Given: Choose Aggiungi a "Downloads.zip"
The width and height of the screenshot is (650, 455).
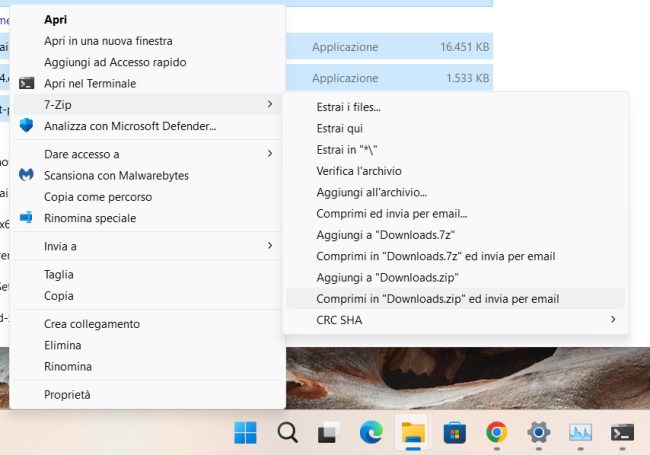Looking at the screenshot, I should [x=387, y=277].
